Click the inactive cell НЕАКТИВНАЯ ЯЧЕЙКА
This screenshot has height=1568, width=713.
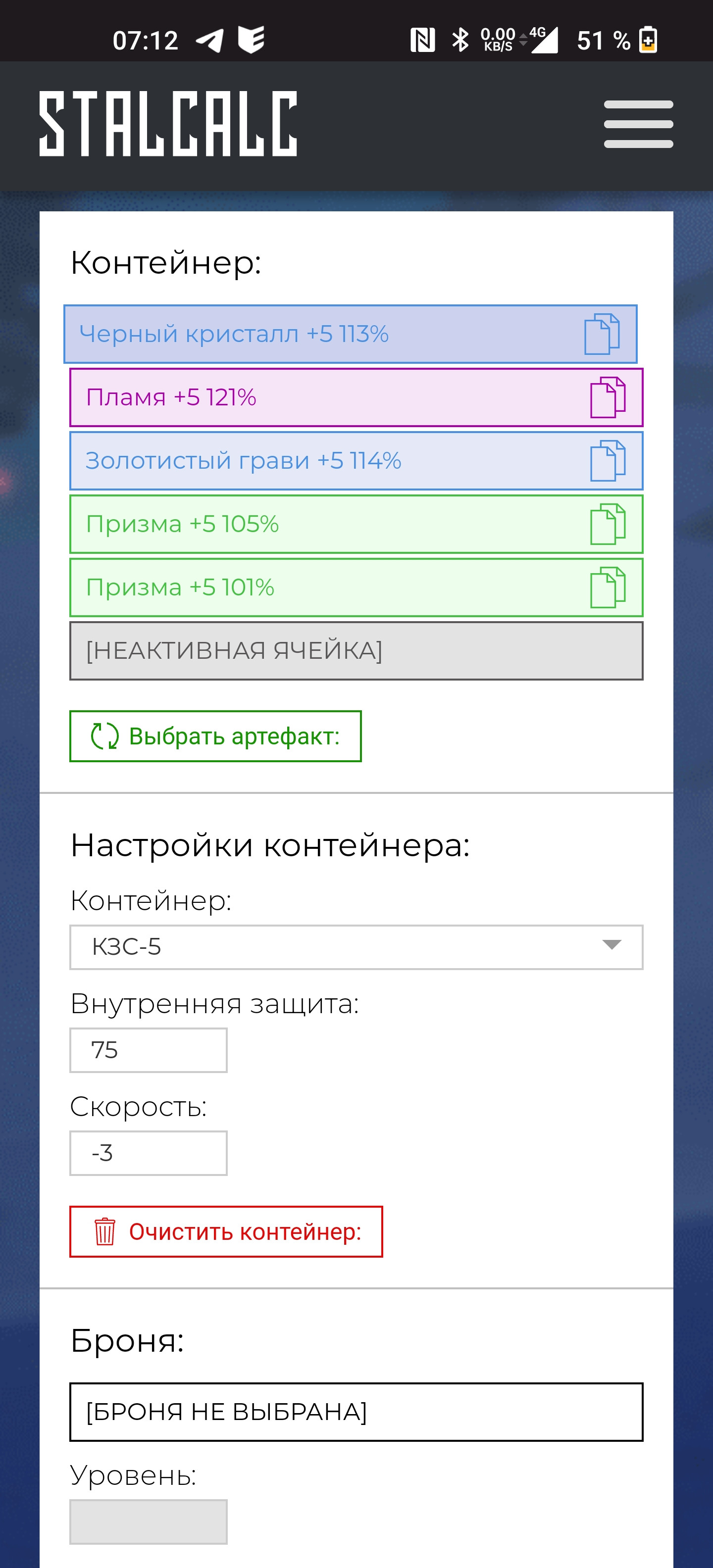pos(356,651)
